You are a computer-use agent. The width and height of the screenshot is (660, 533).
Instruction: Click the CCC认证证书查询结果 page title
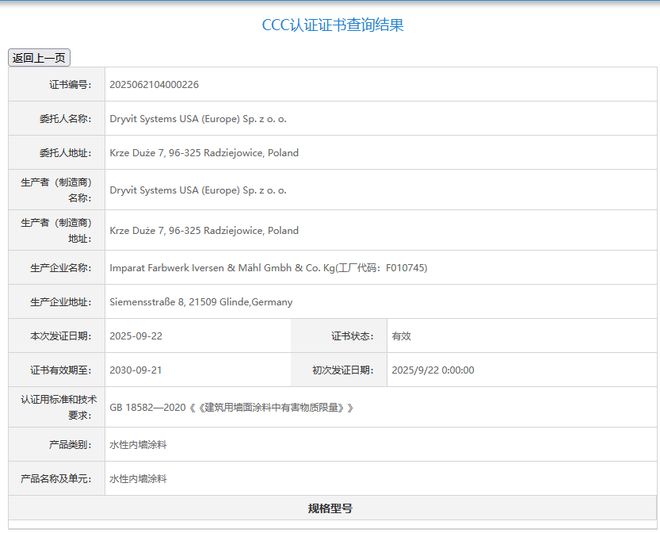click(x=332, y=25)
